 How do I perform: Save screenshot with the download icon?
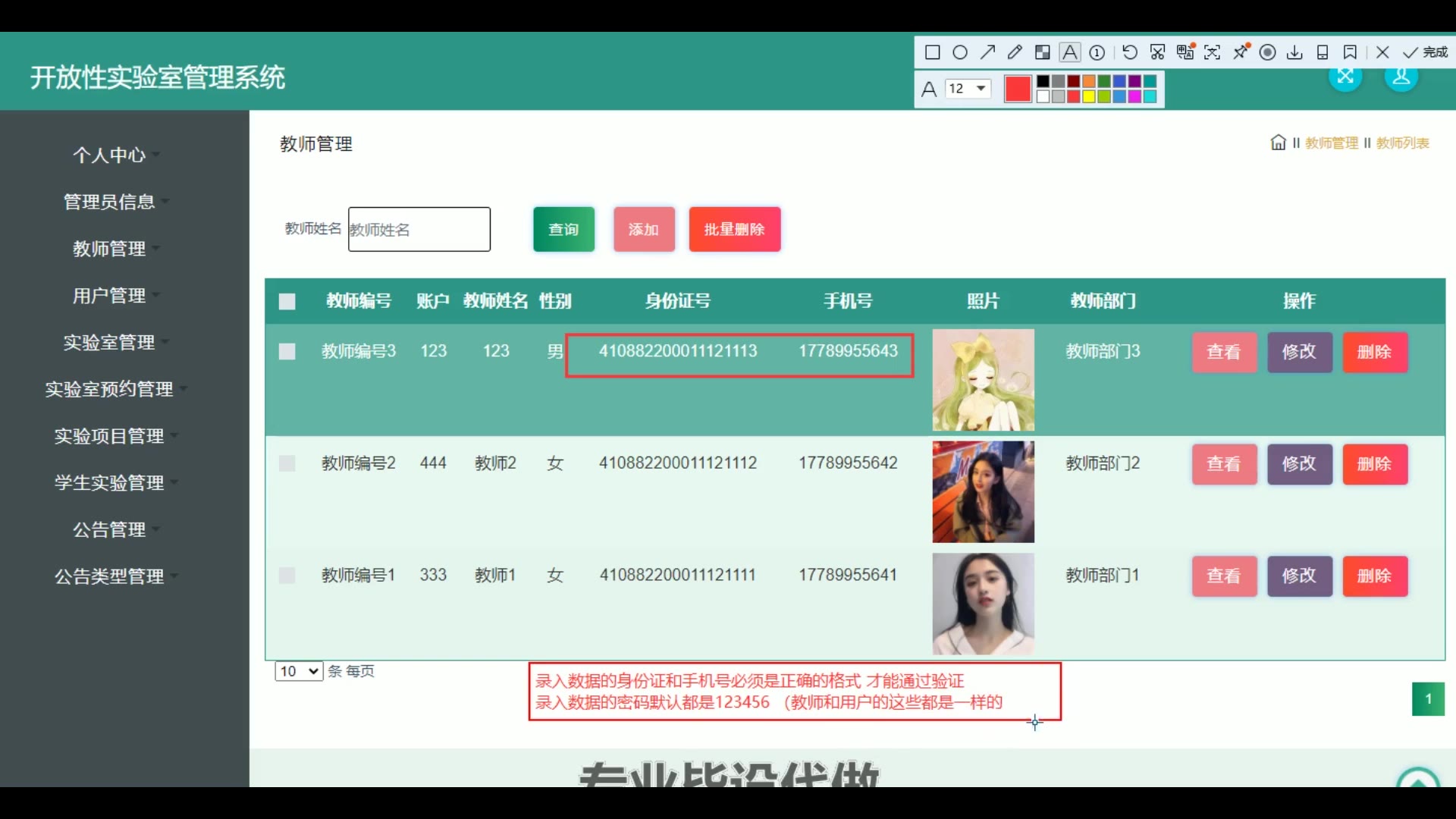pos(1295,52)
